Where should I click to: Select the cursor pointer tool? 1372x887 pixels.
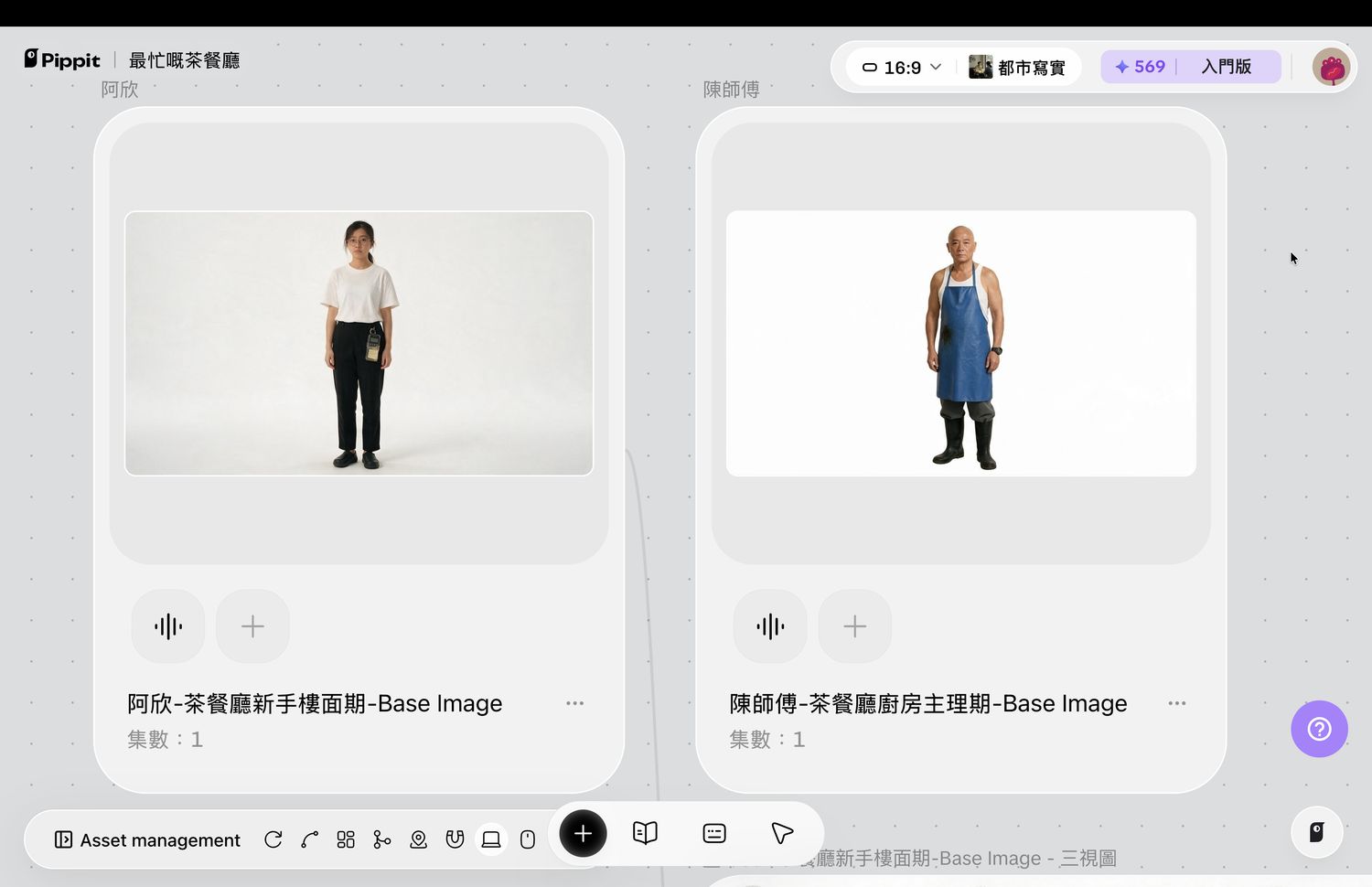click(782, 833)
